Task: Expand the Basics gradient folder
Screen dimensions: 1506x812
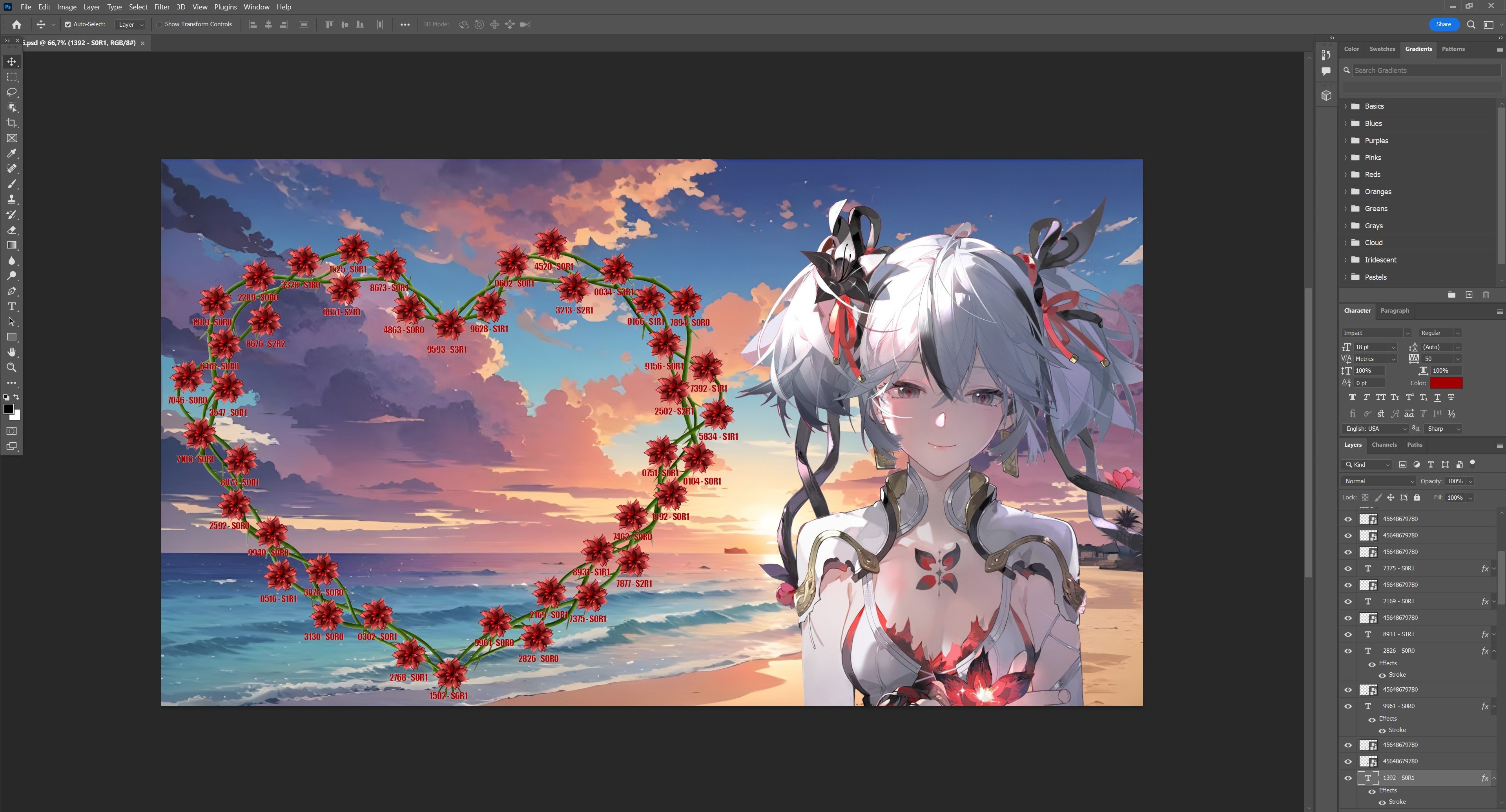Action: 1345,106
